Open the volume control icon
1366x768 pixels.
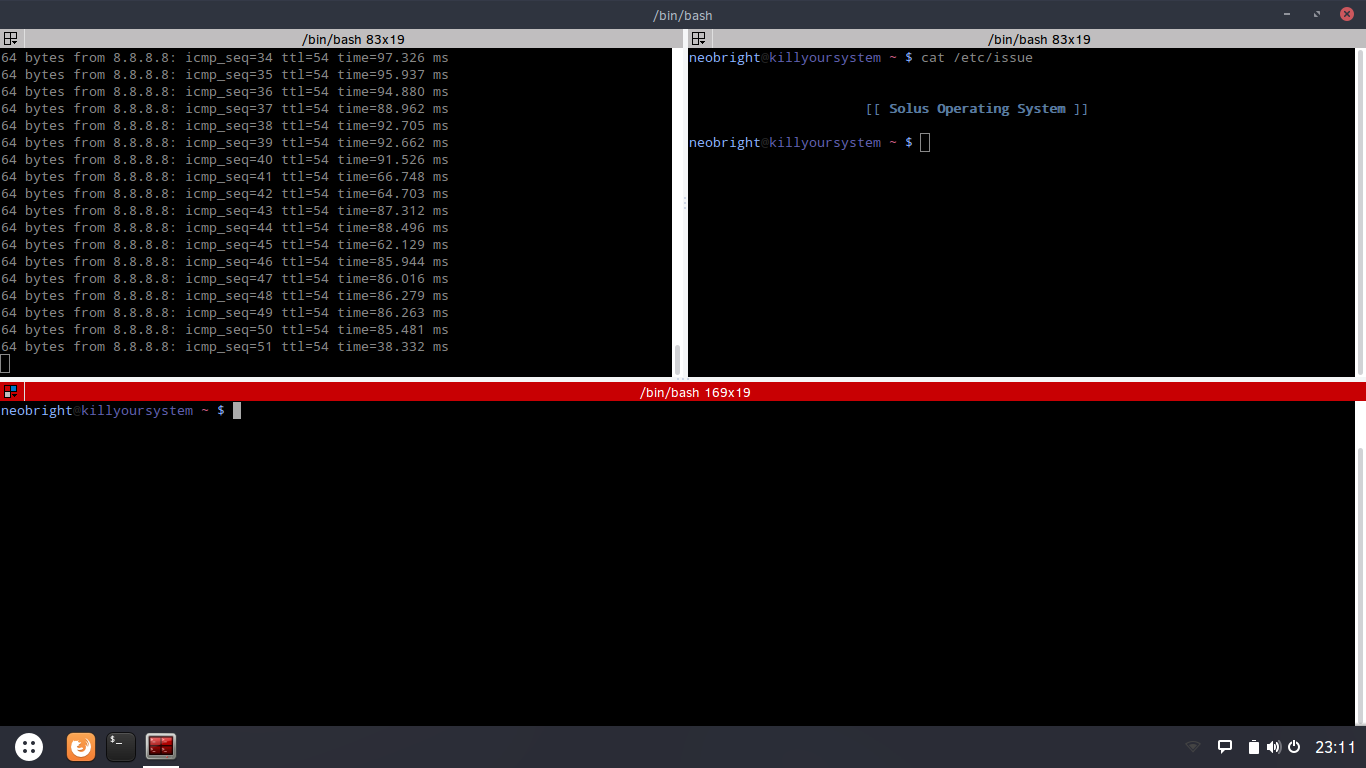[1273, 747]
